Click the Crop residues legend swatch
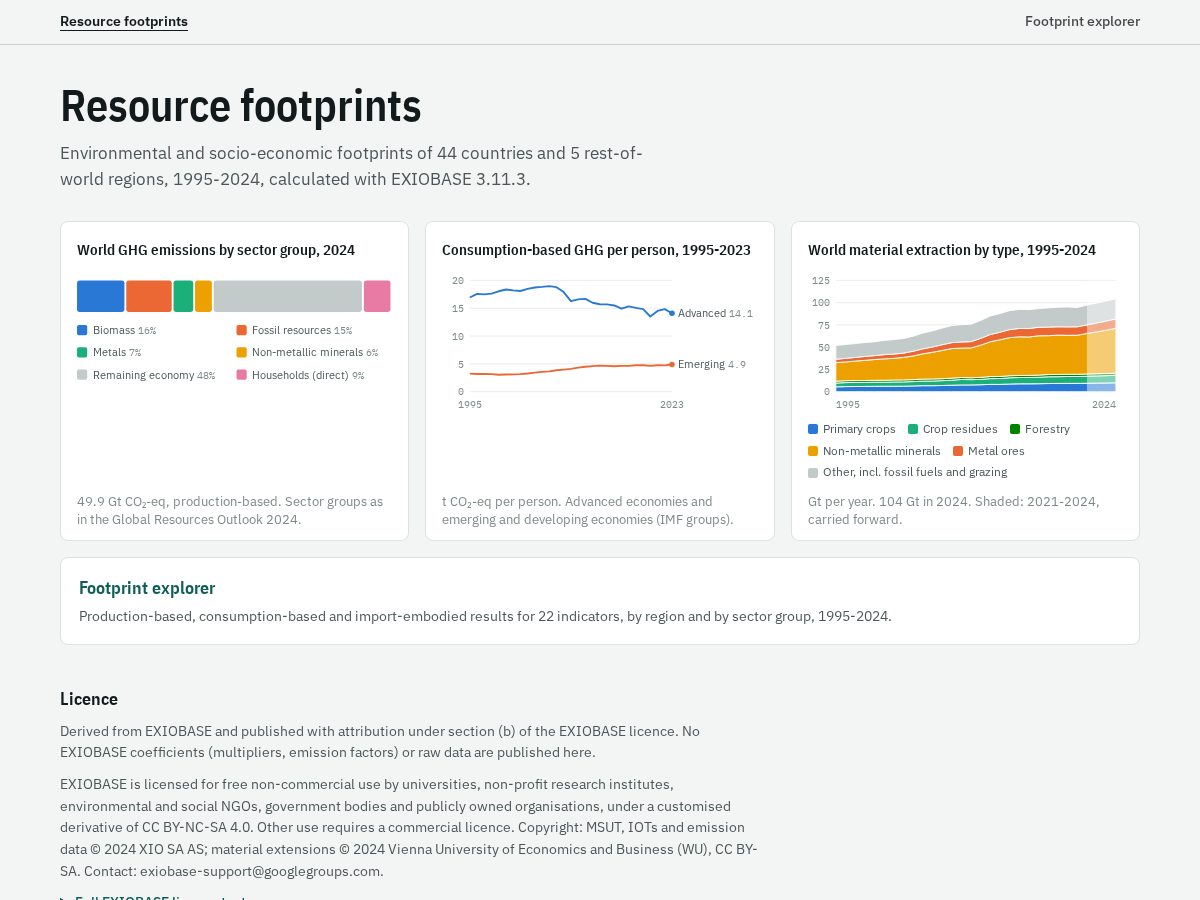Screen dimensions: 1200x900 pos(913,429)
